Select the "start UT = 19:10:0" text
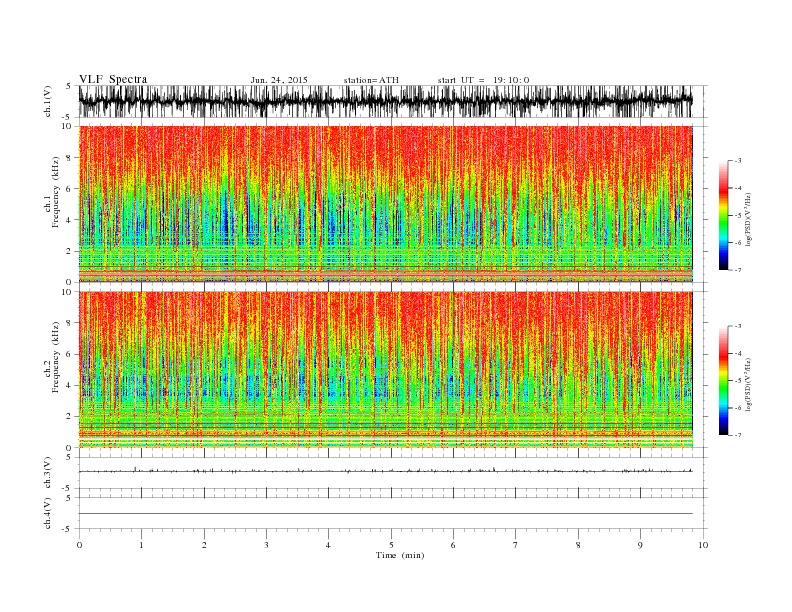The height and width of the screenshot is (612, 792). [x=483, y=80]
